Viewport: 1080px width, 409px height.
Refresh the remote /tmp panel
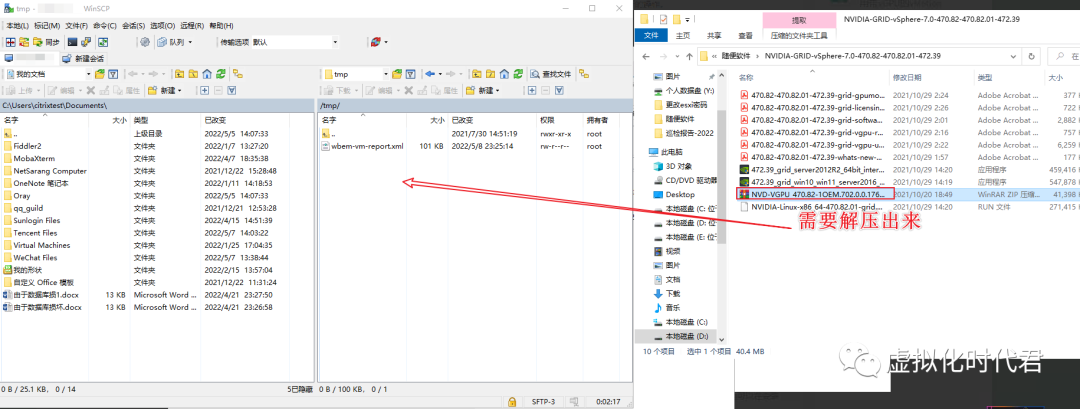[518, 74]
